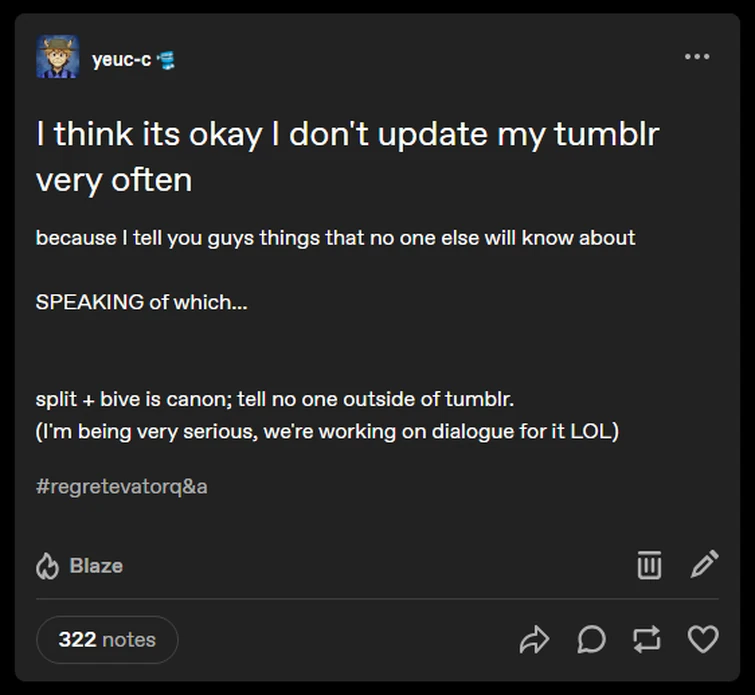Share the post via the arrow icon
This screenshot has width=755, height=695.
click(535, 639)
